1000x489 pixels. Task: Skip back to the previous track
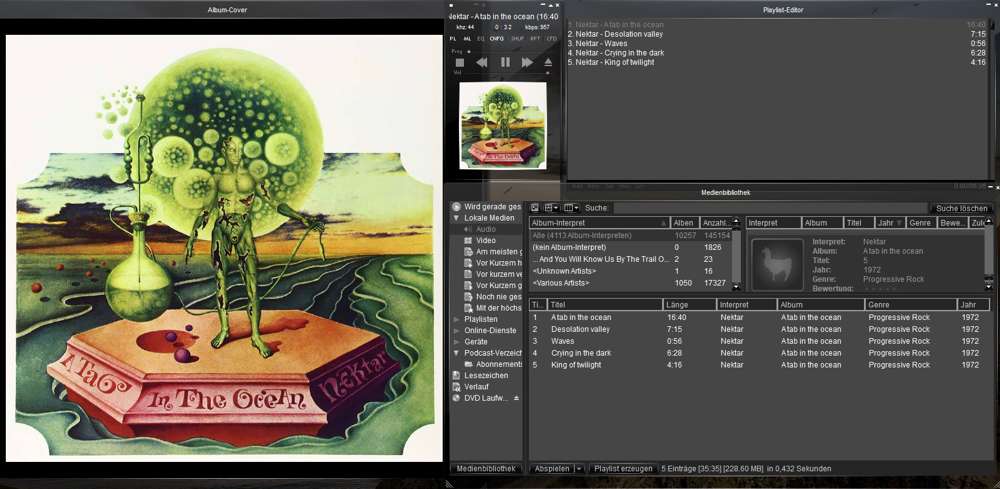481,62
